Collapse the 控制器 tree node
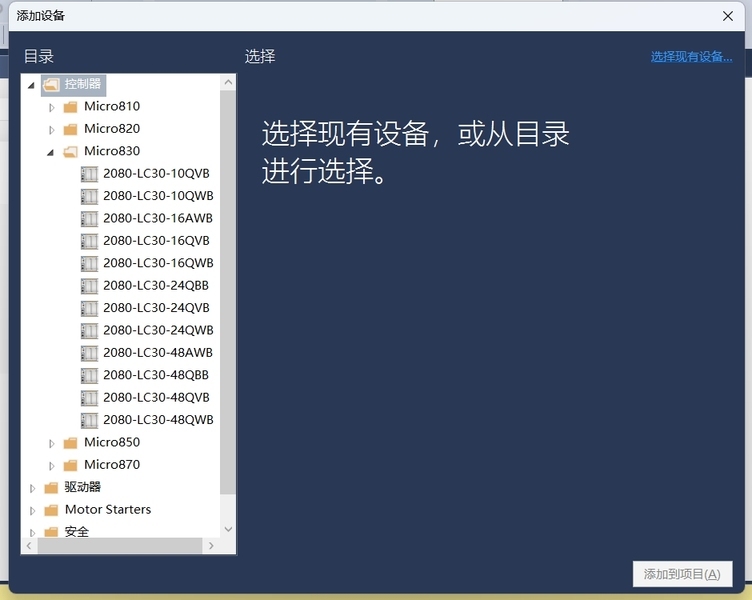 point(32,85)
